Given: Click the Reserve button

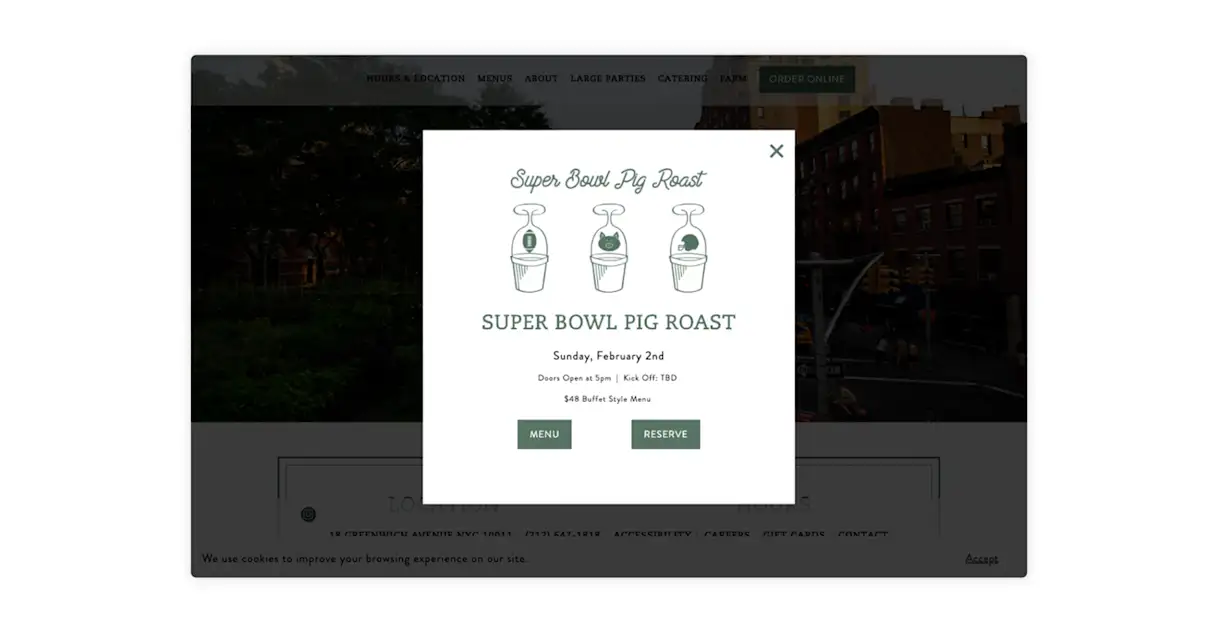Looking at the screenshot, I should pos(665,434).
